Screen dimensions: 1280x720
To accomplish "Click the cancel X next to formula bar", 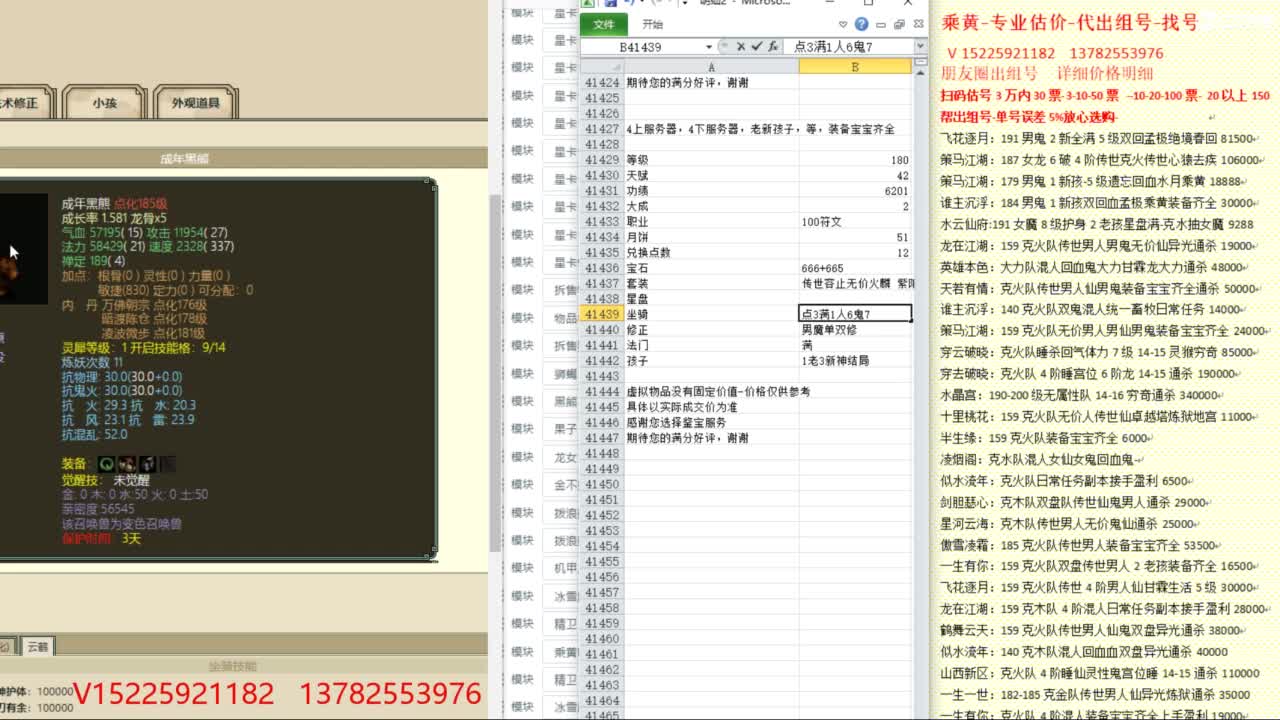I will pos(741,47).
